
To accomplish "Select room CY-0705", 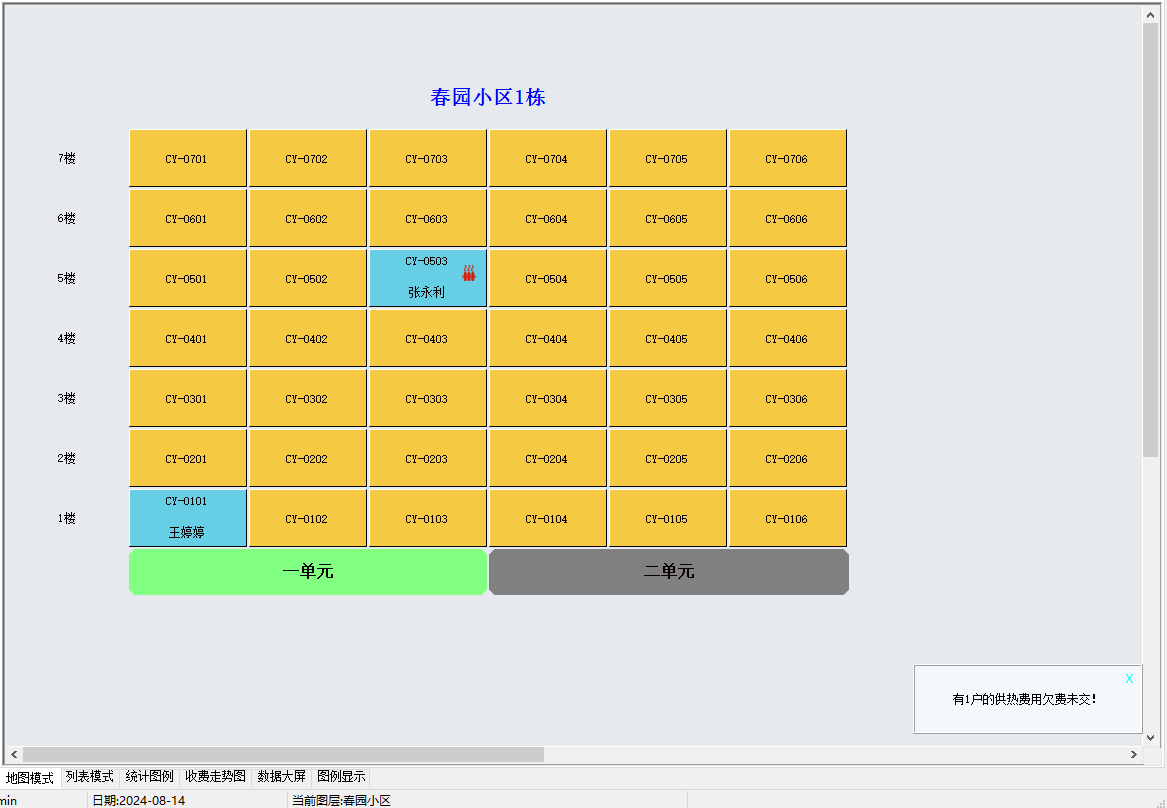I will [x=668, y=158].
